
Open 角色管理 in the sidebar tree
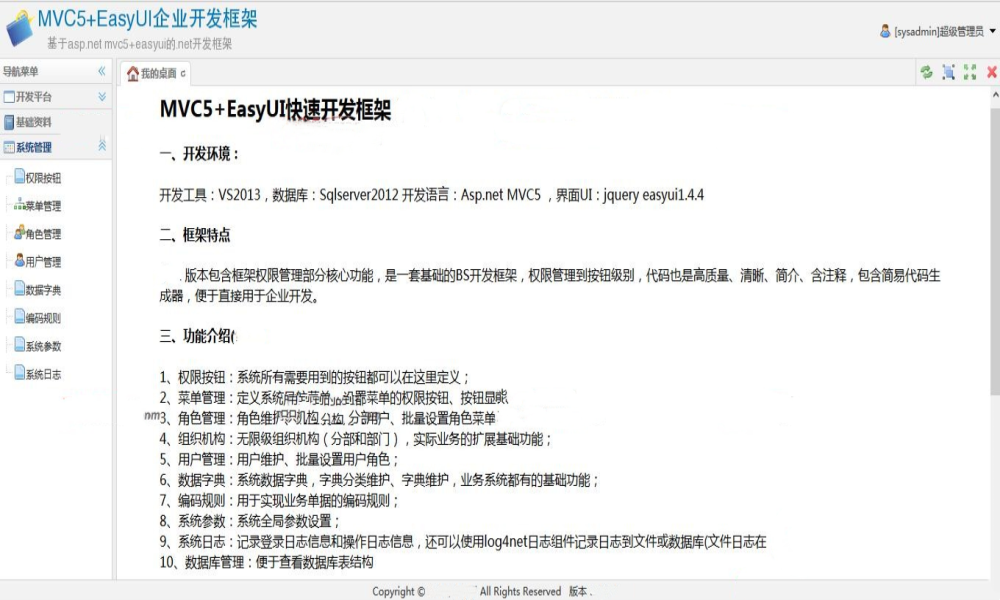tap(43, 234)
